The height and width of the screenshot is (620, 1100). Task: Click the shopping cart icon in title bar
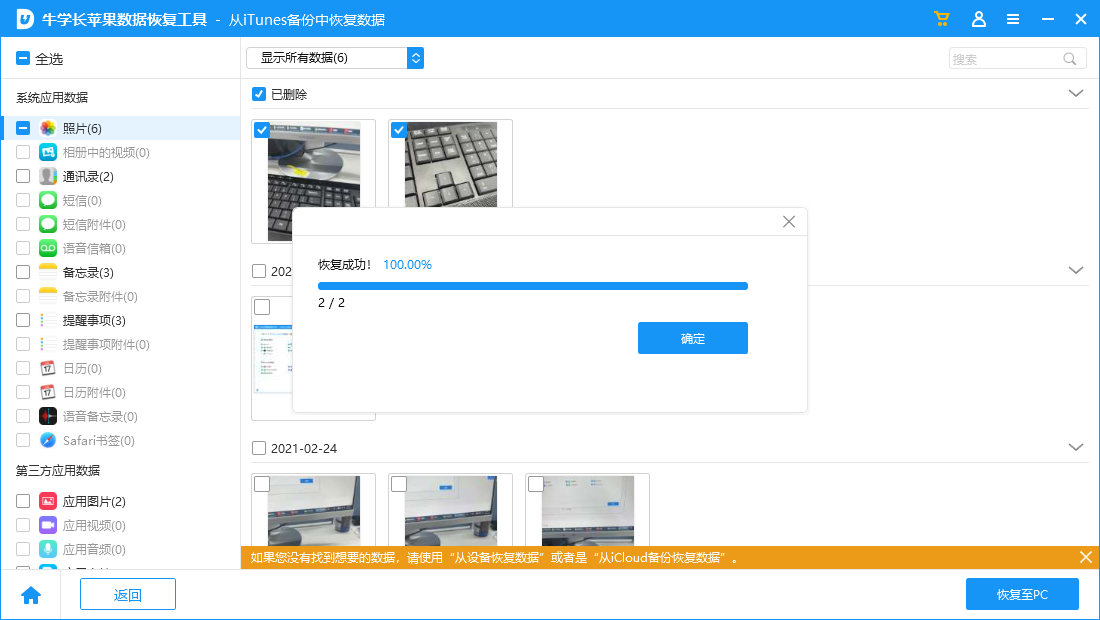941,19
